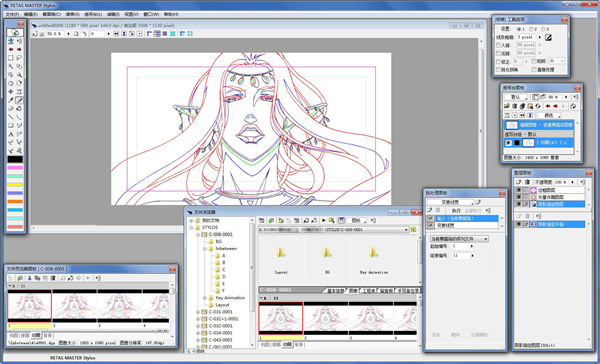The height and width of the screenshot is (364, 600).
Task: Click the red left arrow in light table panel
Action: (x=548, y=106)
